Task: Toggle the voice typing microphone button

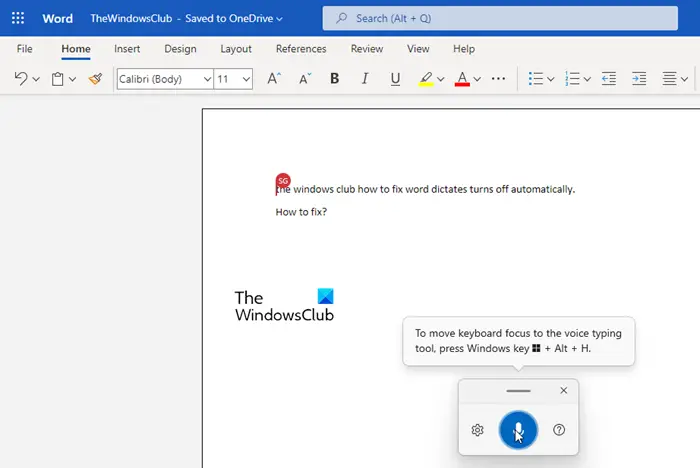Action: click(x=518, y=430)
